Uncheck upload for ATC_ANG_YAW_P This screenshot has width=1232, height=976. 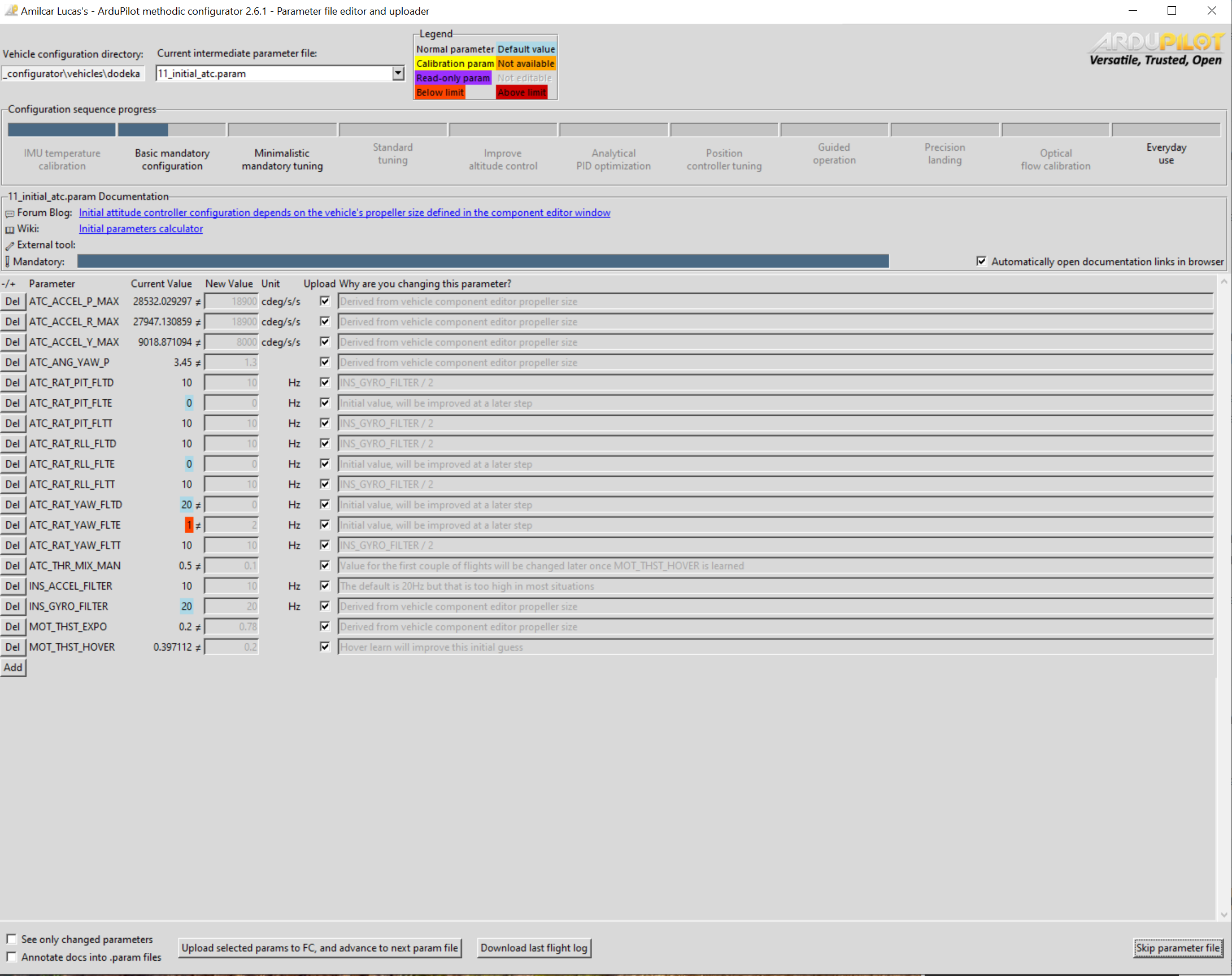(325, 361)
